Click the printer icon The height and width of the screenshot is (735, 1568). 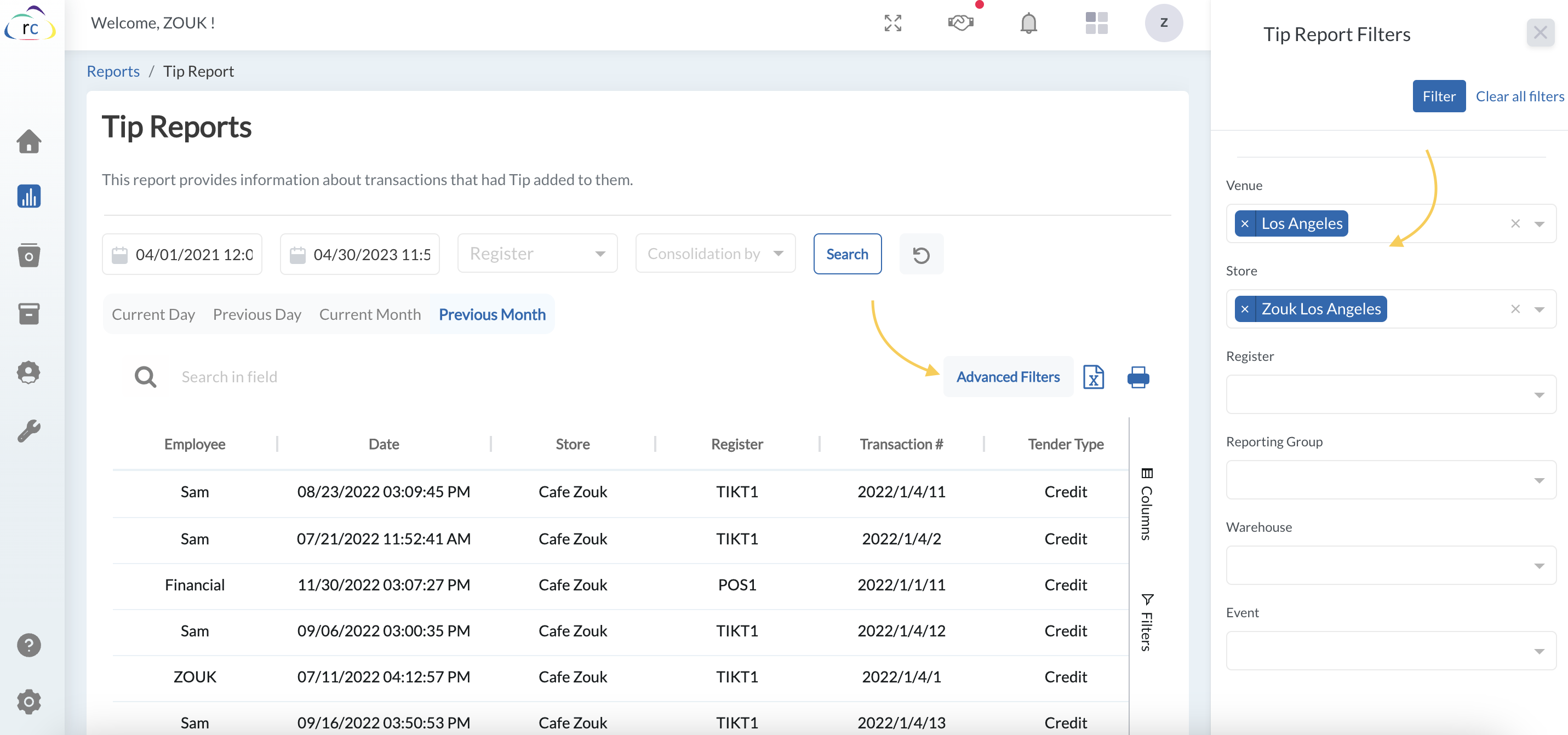click(1138, 377)
